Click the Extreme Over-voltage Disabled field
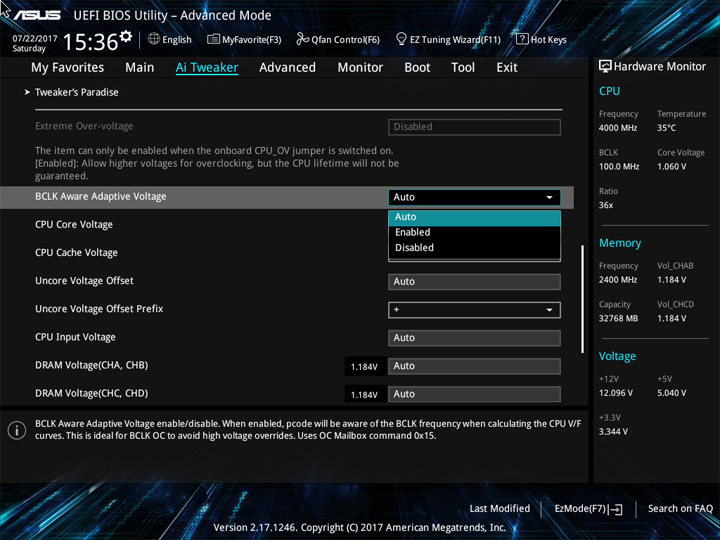 coord(474,127)
